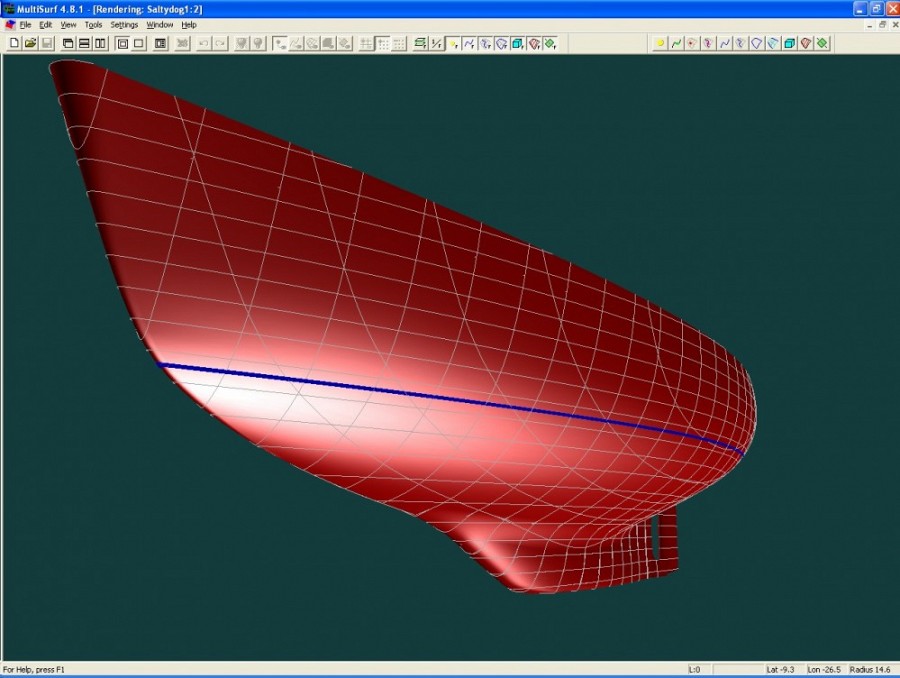Open the Tools menu
Viewport: 900px width, 678px height.
point(93,24)
